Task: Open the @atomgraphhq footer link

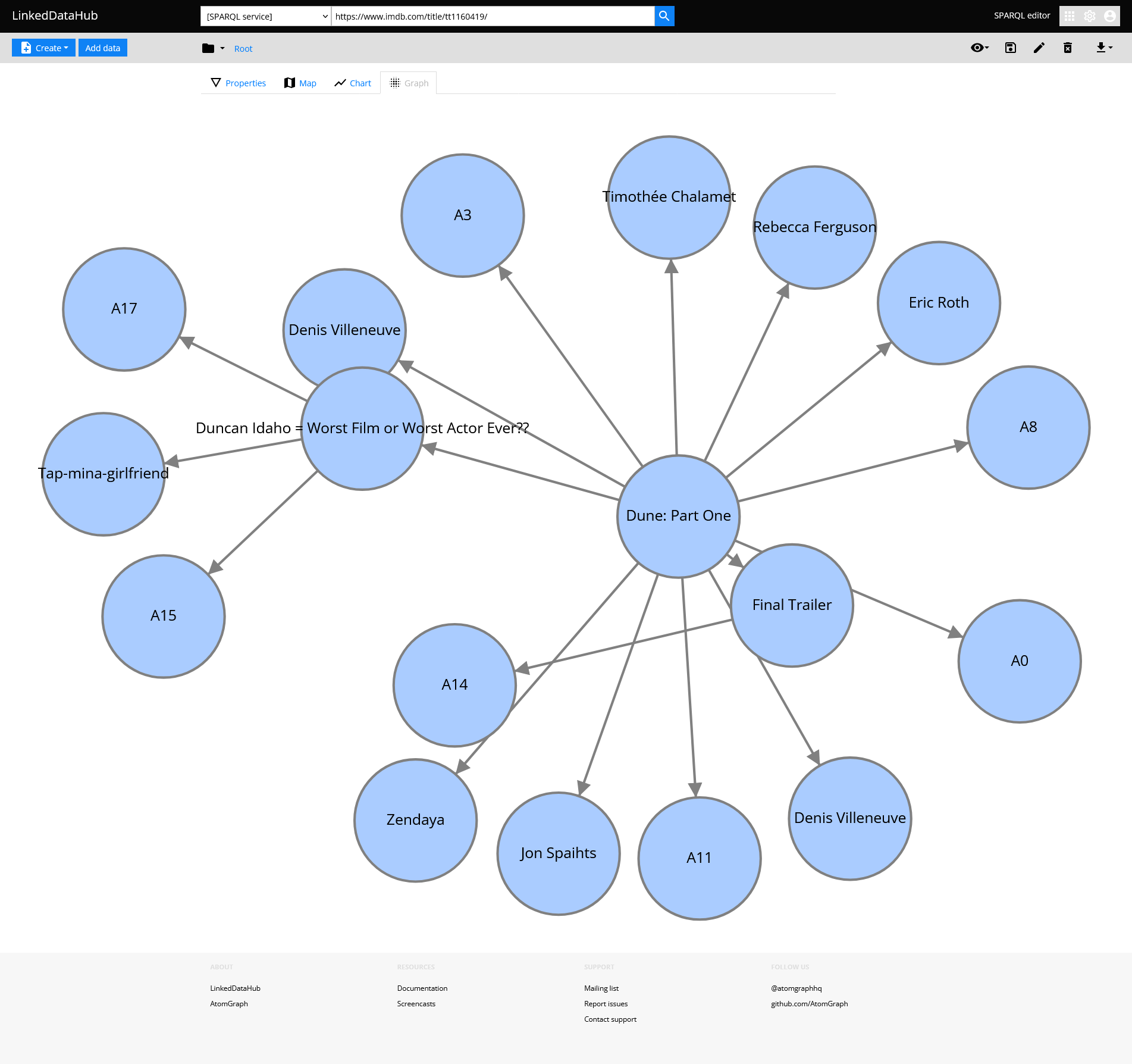Action: click(x=797, y=988)
